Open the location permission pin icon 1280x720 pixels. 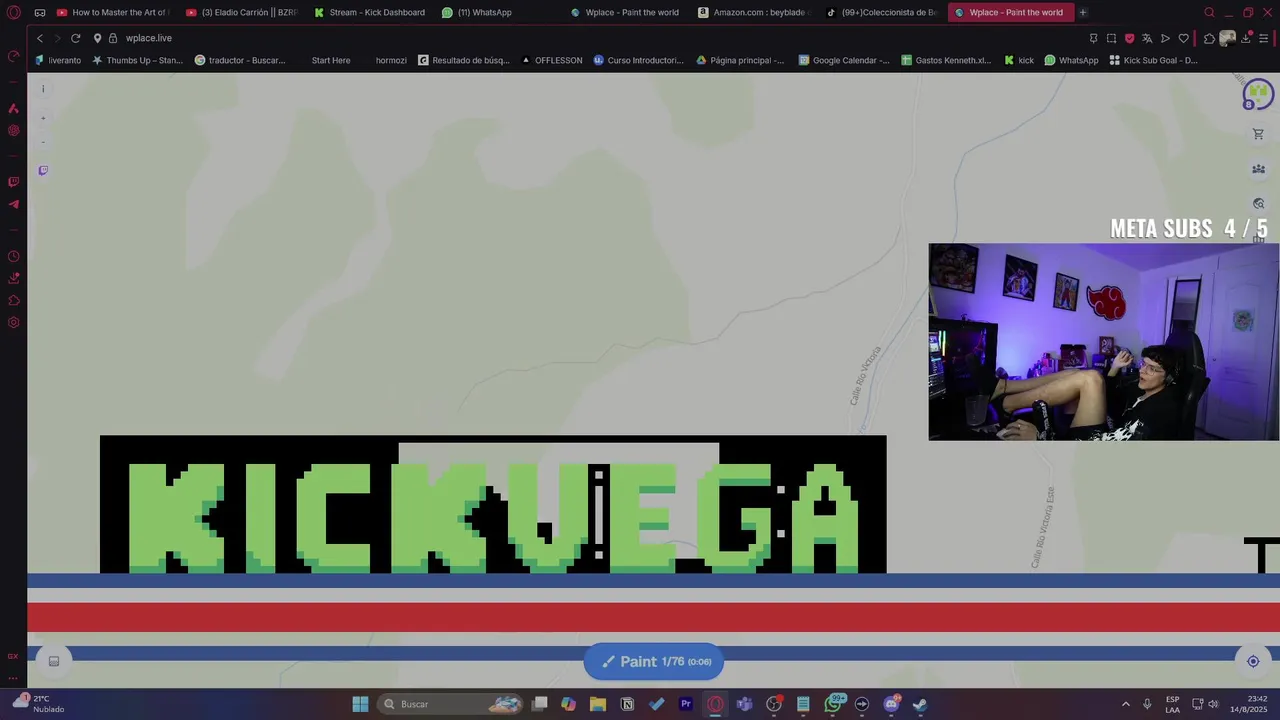(x=97, y=38)
